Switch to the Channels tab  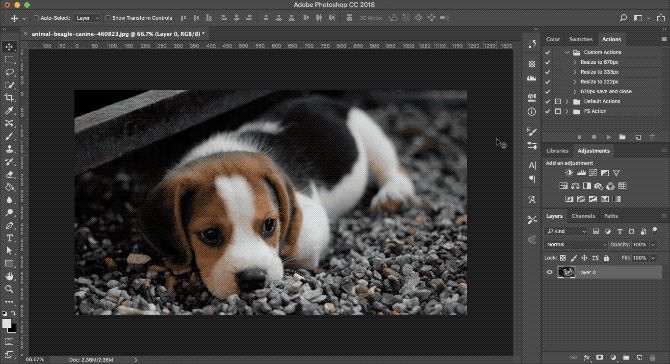coord(583,216)
